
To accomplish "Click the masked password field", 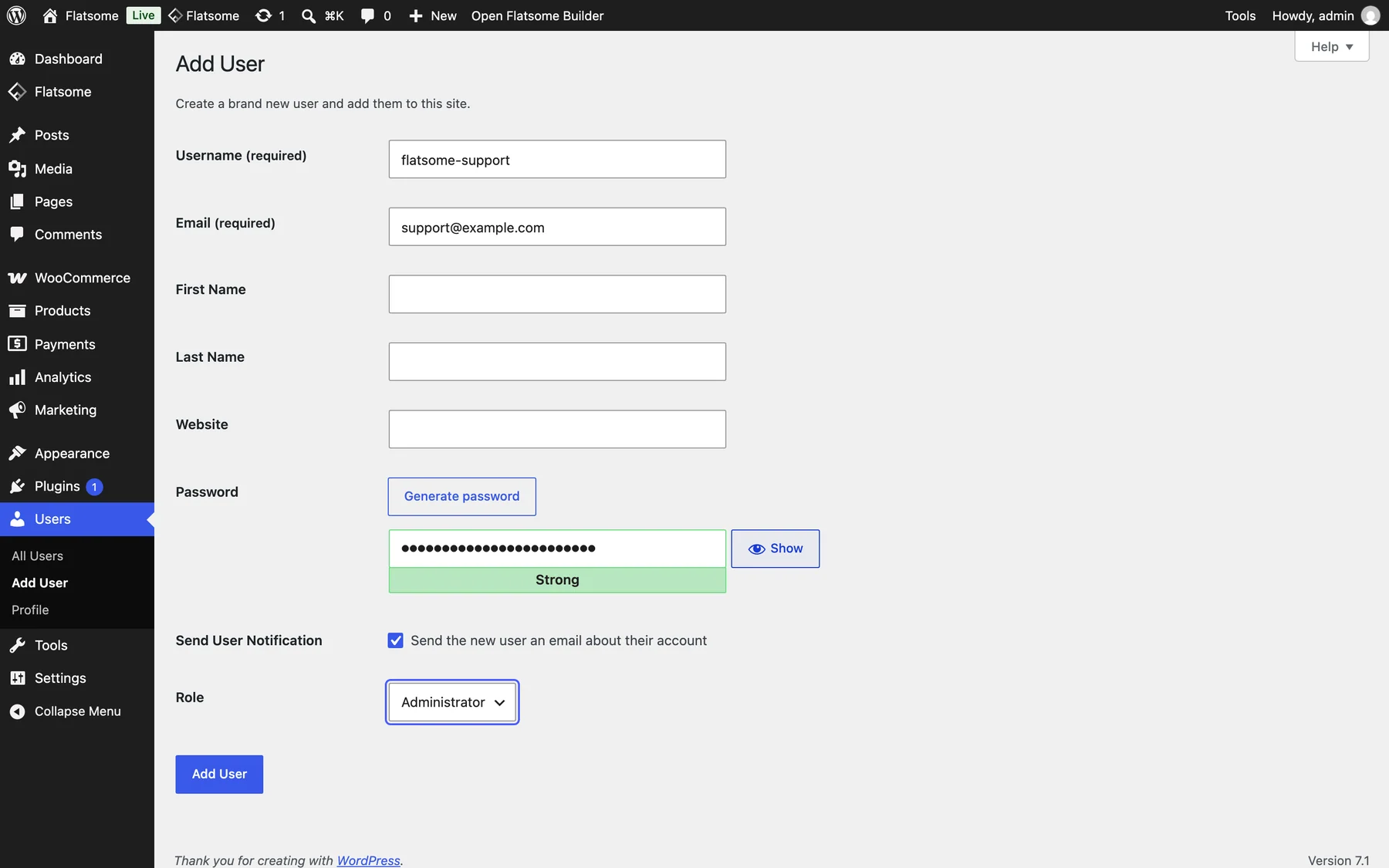I will point(557,549).
